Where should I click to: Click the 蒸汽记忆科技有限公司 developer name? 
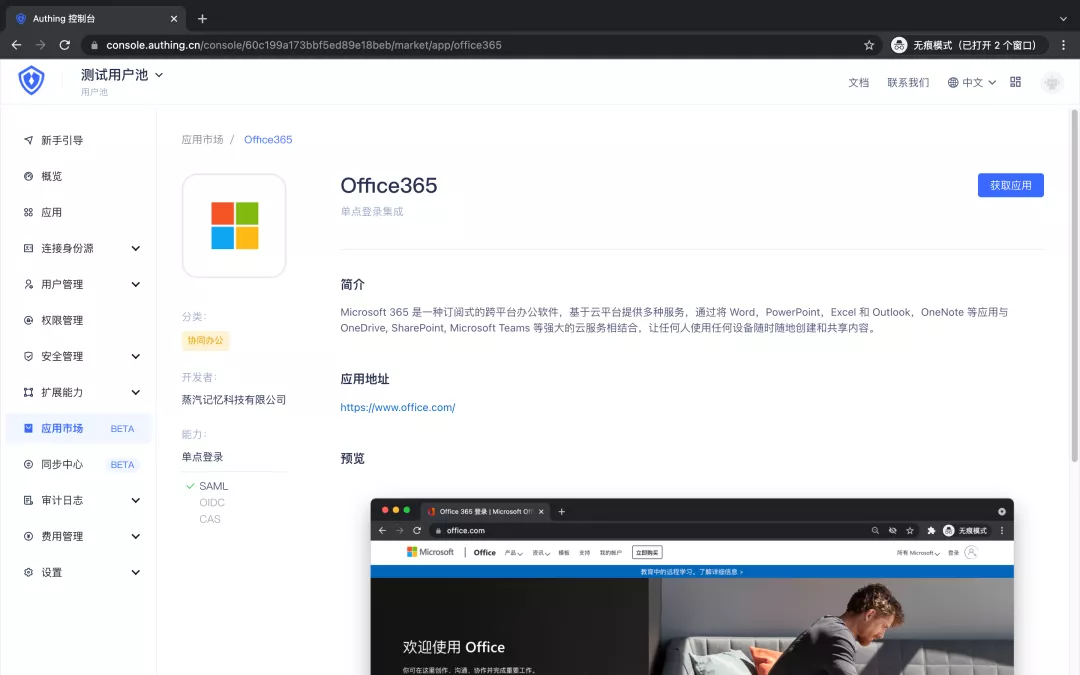point(233,399)
